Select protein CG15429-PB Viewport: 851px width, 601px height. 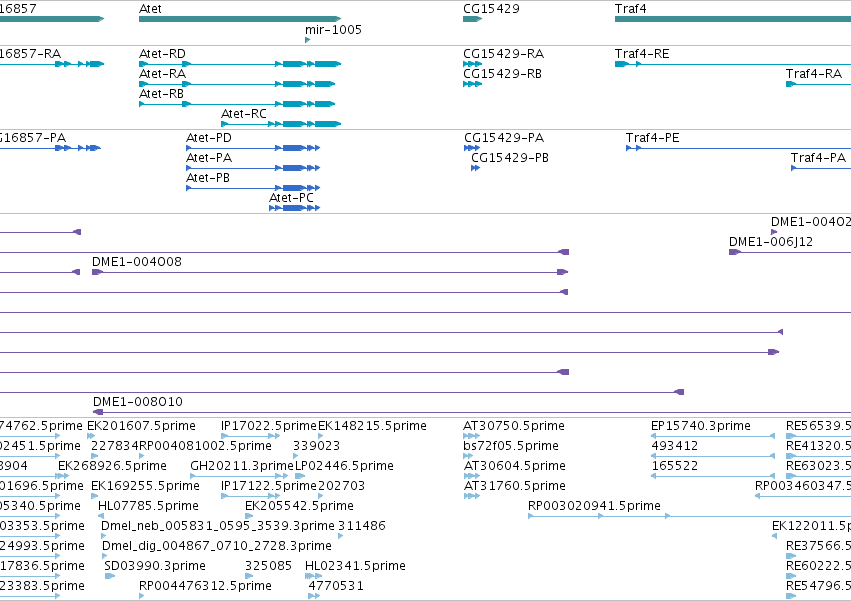click(475, 168)
